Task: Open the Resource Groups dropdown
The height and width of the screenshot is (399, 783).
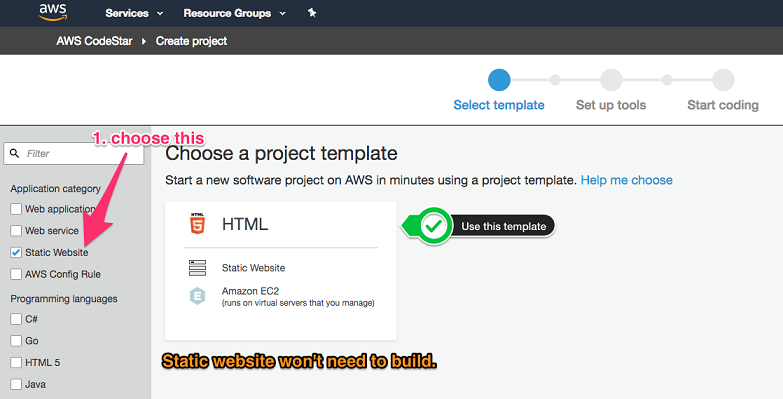Action: tap(234, 13)
